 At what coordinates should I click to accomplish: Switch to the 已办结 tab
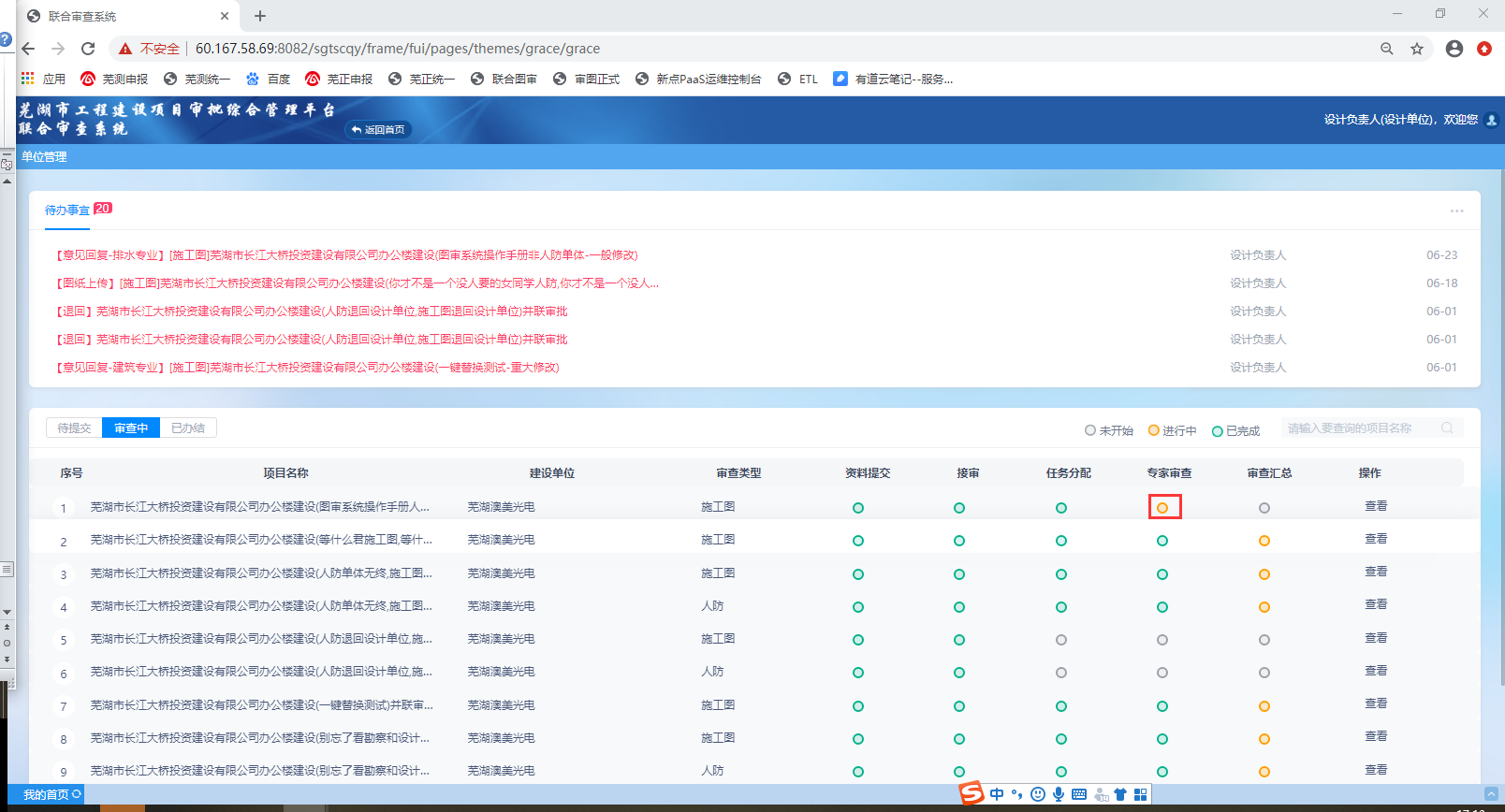(x=188, y=428)
